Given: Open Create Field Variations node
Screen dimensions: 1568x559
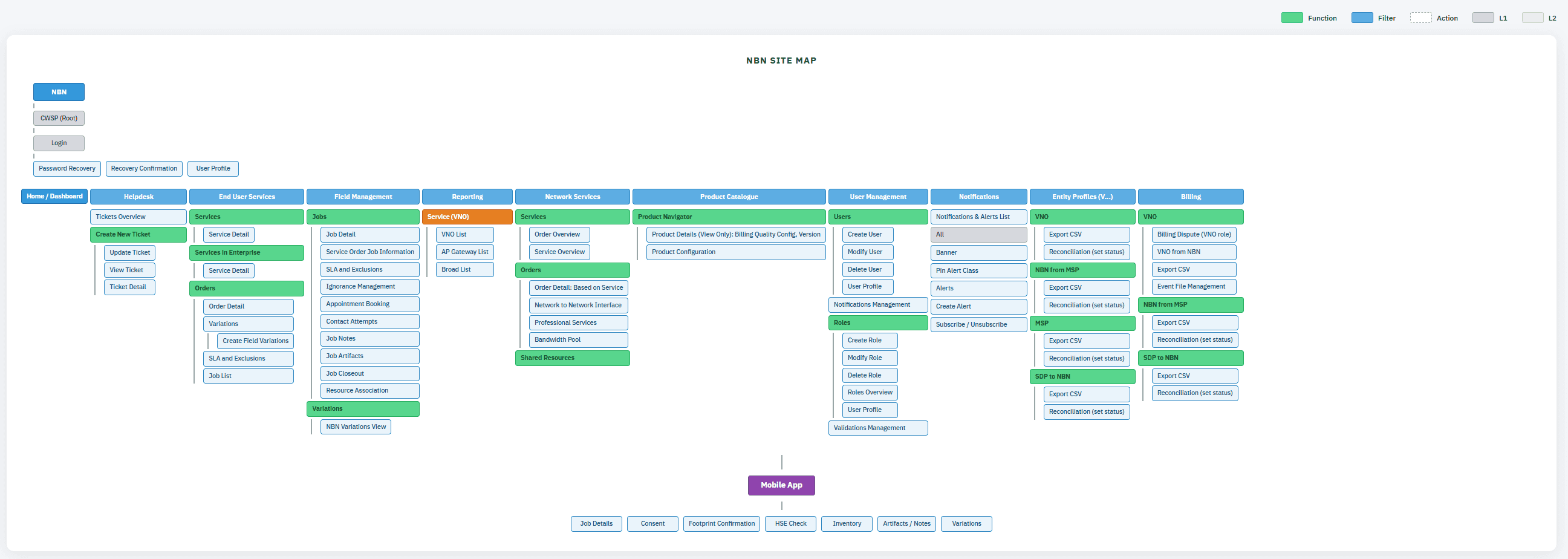Looking at the screenshot, I should pos(256,341).
